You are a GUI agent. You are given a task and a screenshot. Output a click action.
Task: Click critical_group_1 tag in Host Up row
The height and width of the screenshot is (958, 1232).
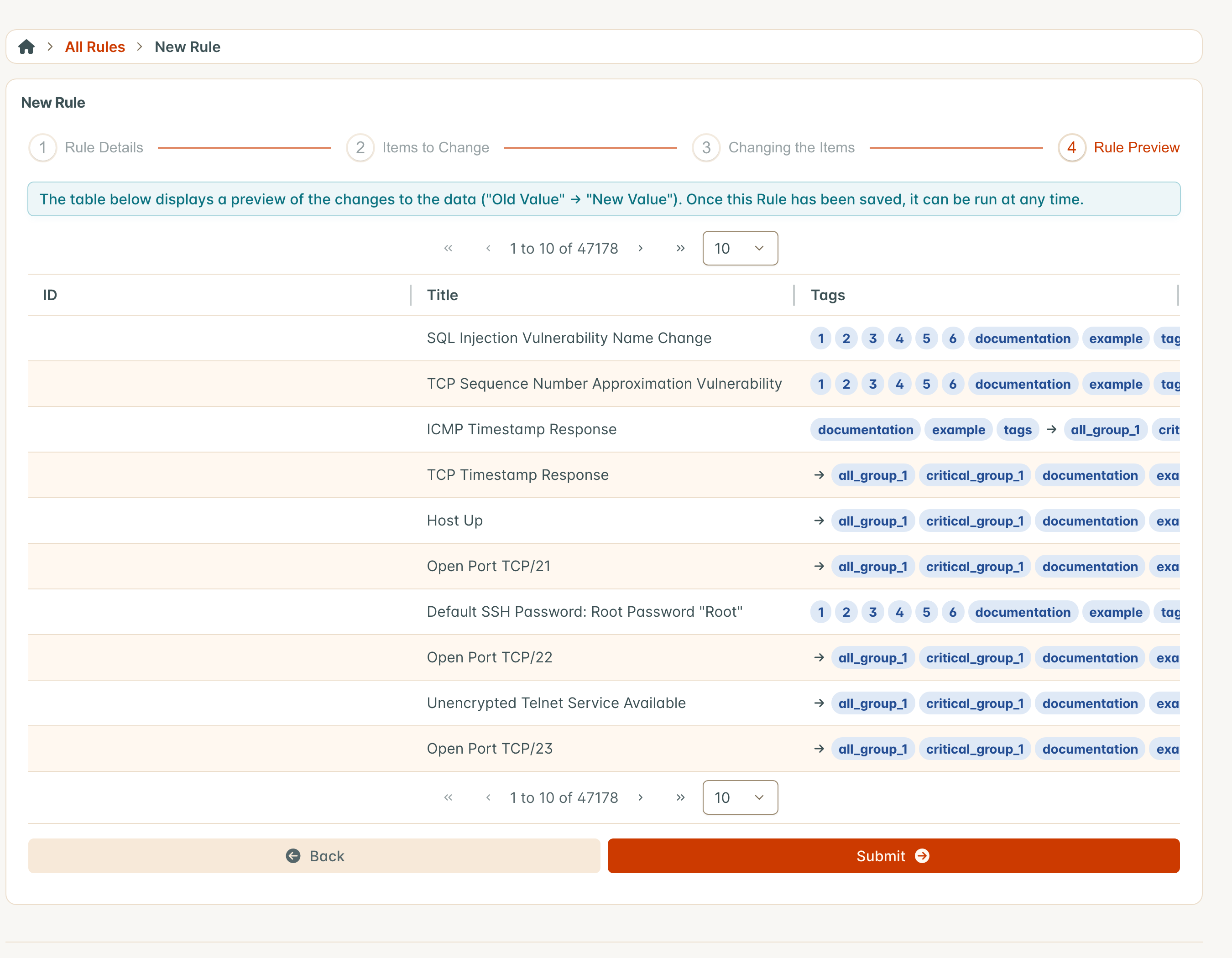coord(975,521)
